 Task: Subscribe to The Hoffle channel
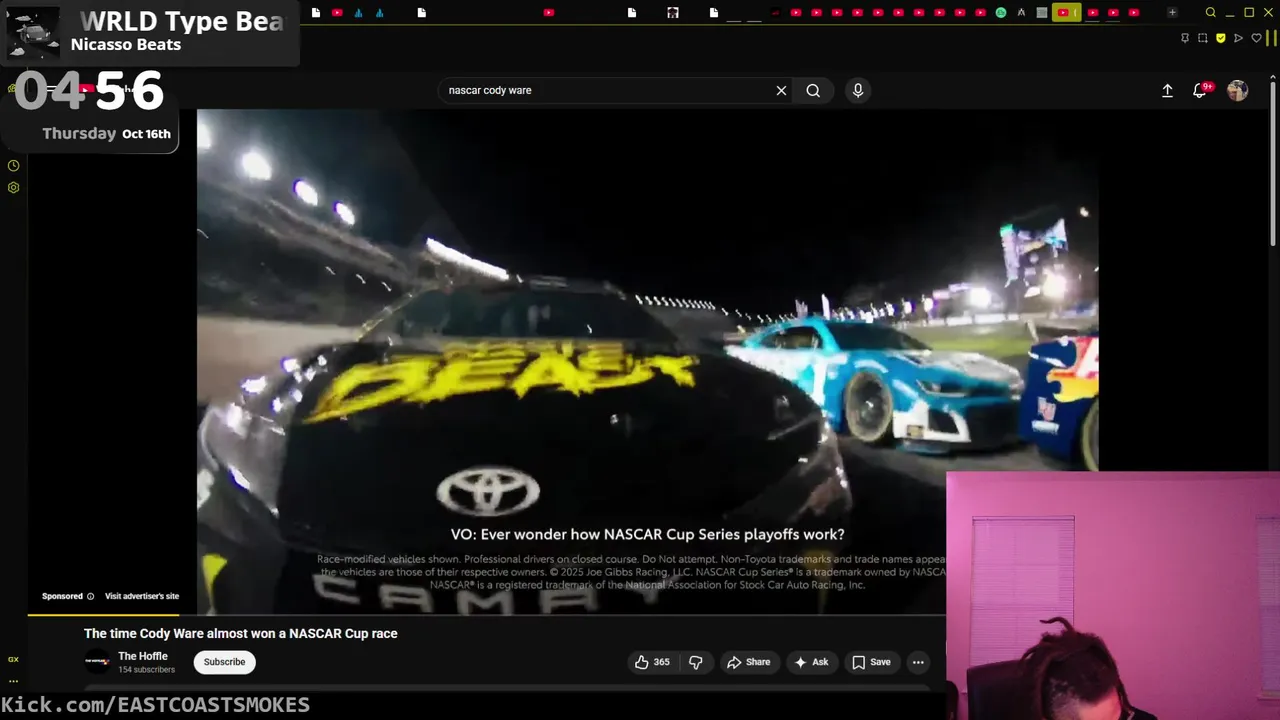coord(224,662)
